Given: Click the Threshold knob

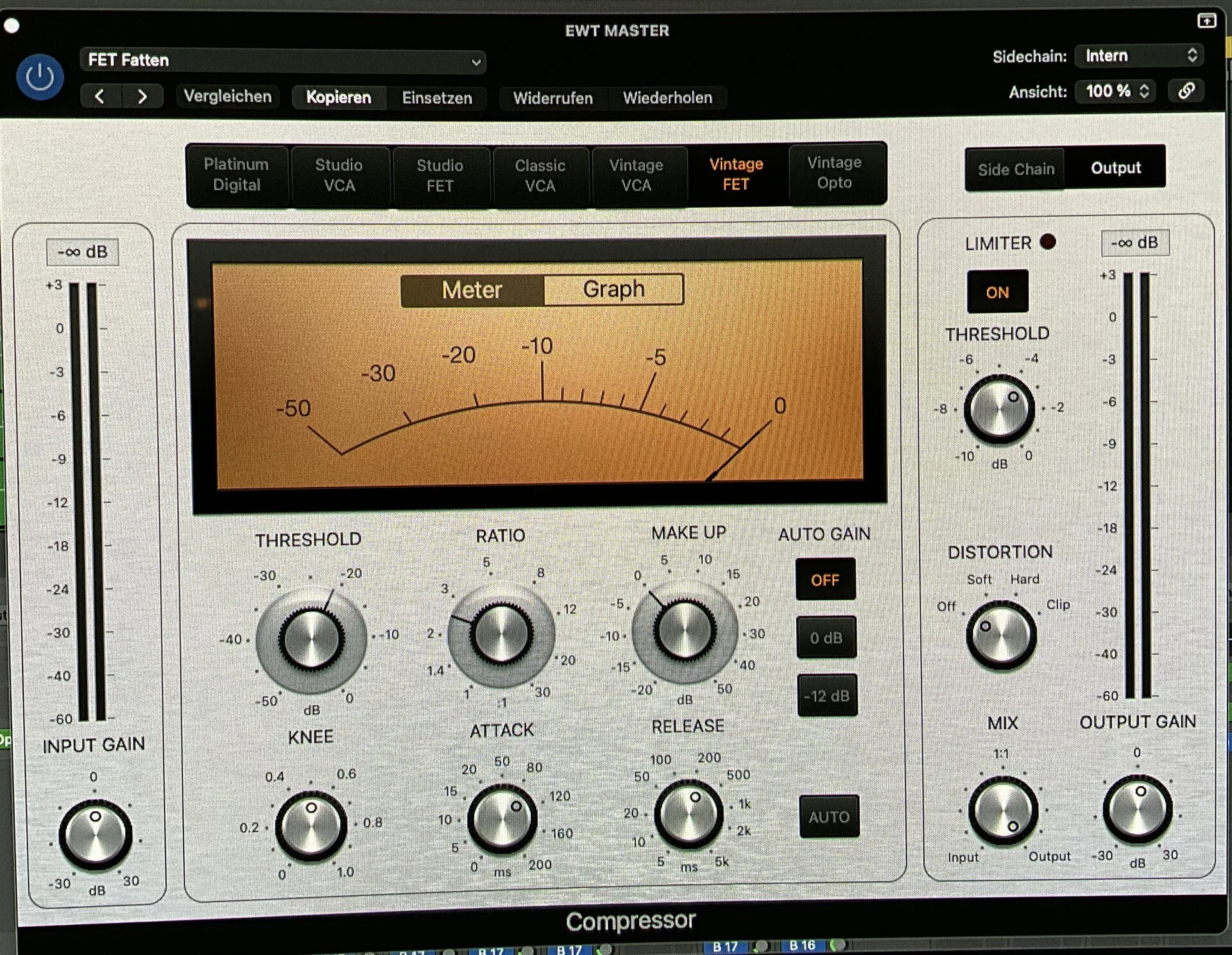Looking at the screenshot, I should [311, 639].
